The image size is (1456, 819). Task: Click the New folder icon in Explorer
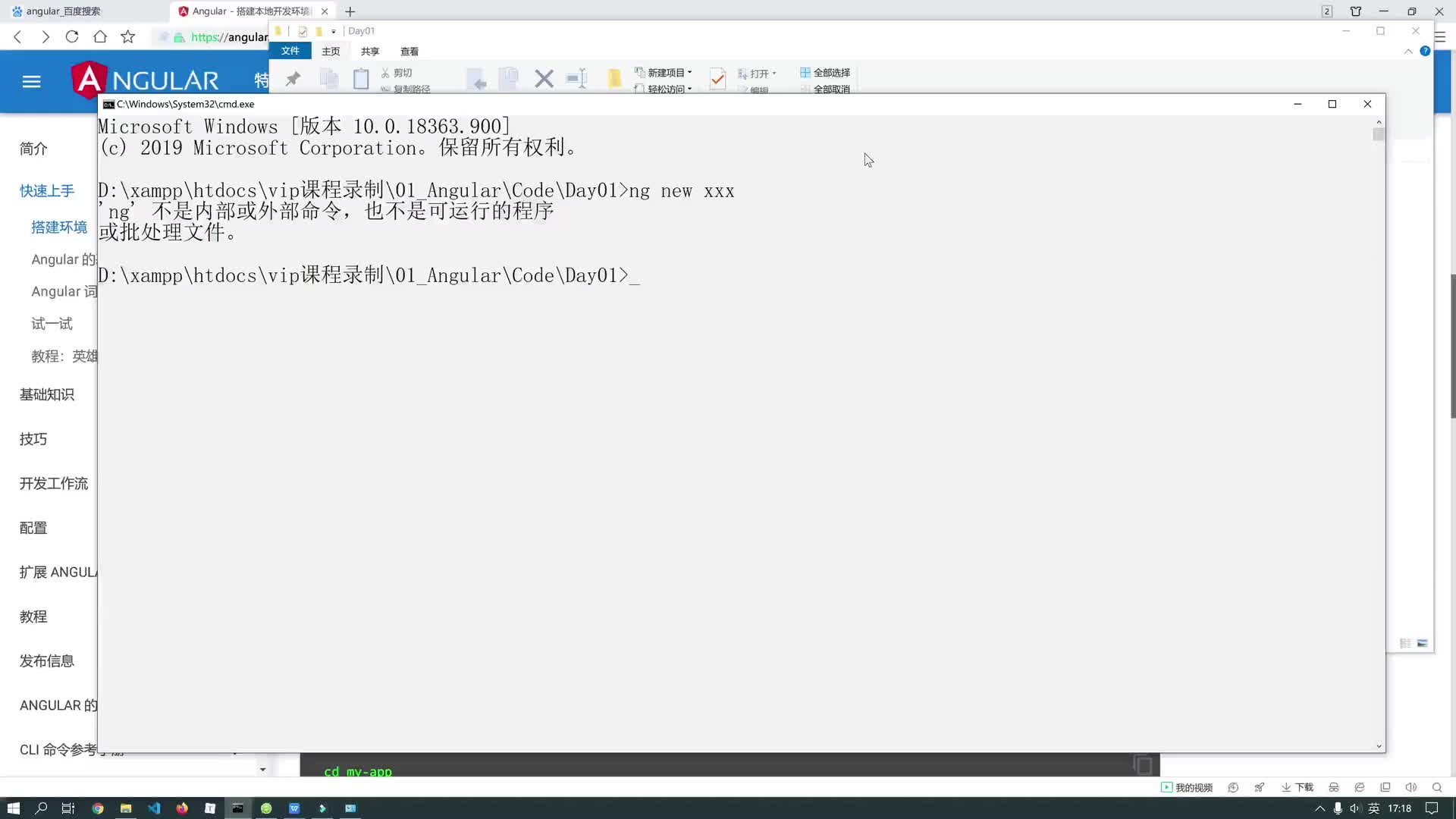[614, 79]
